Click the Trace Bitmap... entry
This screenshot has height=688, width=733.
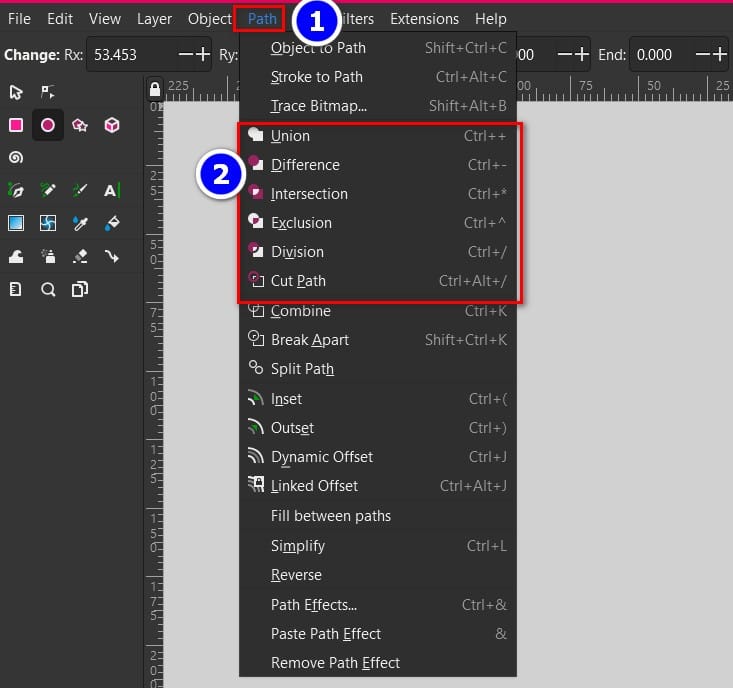pyautogui.click(x=319, y=106)
